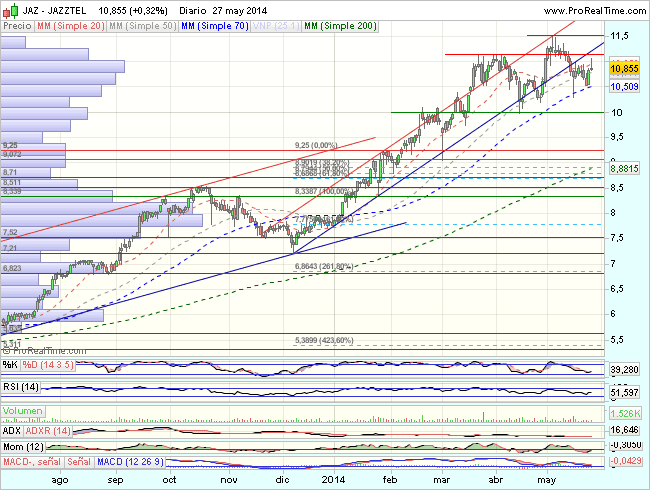The image size is (650, 490).
Task: Click the blue 10,509 moving average price tag
Action: (x=624, y=87)
